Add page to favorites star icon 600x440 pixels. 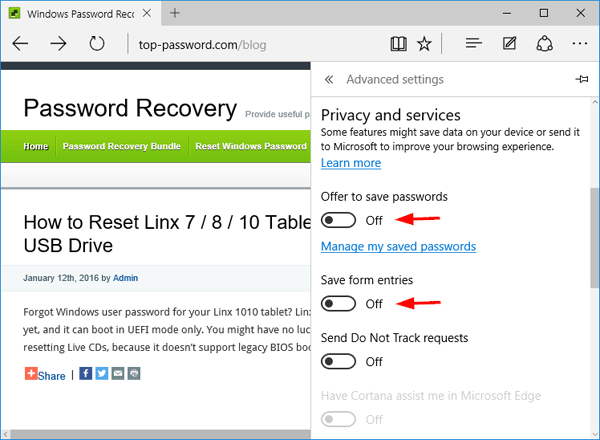(x=424, y=44)
